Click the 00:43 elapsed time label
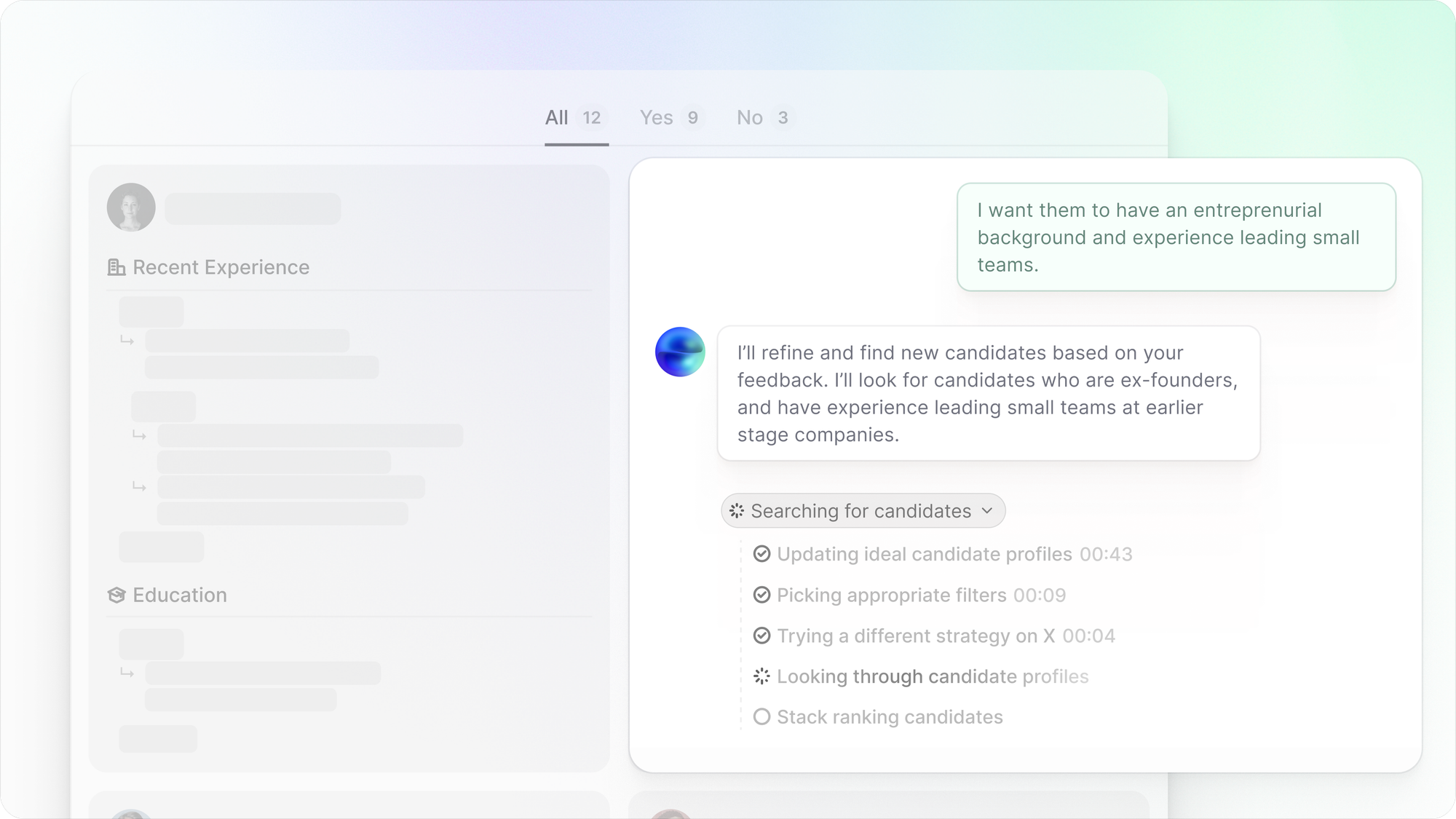This screenshot has height=819, width=1456. tap(1106, 554)
